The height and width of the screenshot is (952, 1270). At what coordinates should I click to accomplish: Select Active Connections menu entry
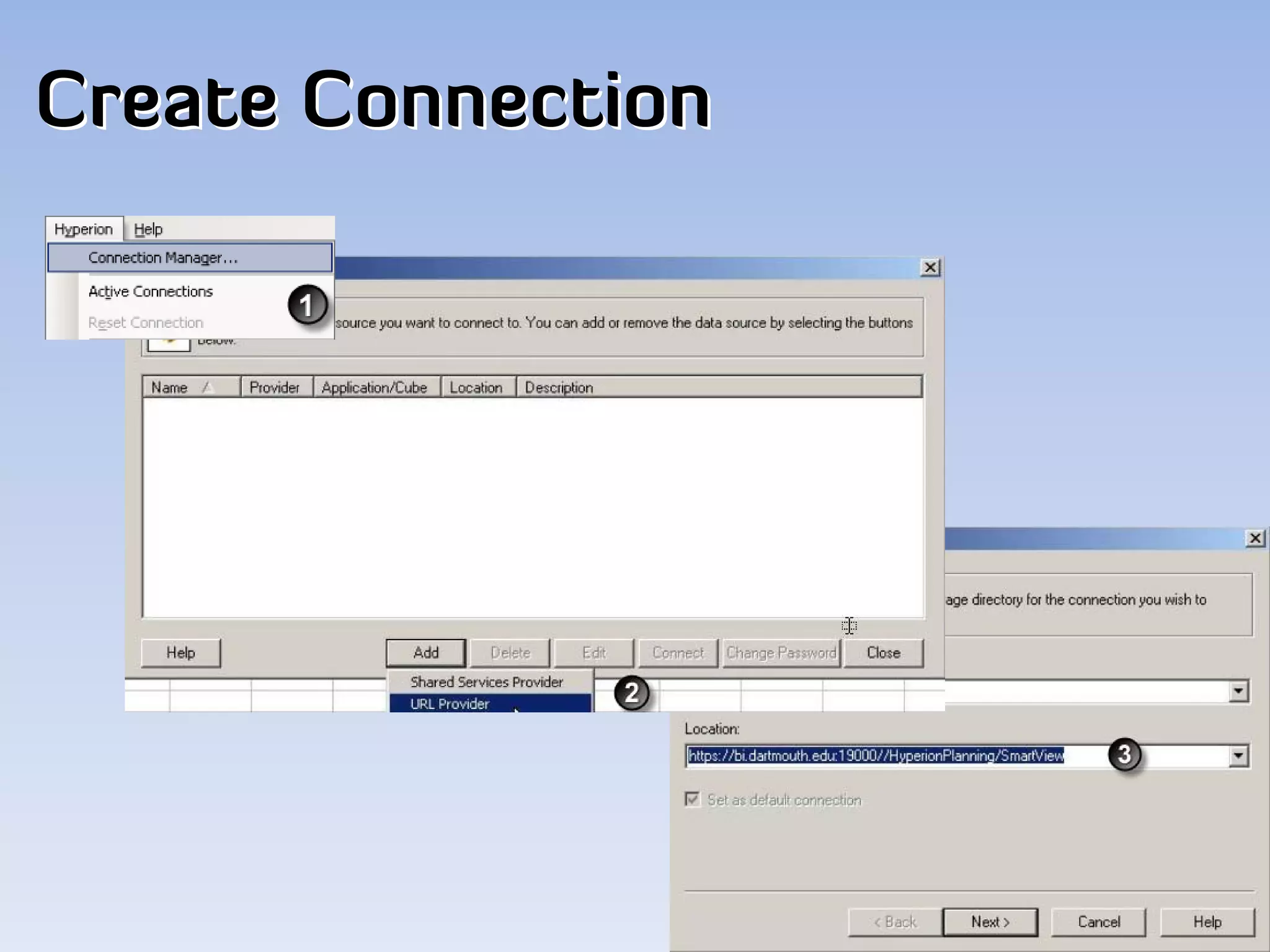(x=151, y=291)
